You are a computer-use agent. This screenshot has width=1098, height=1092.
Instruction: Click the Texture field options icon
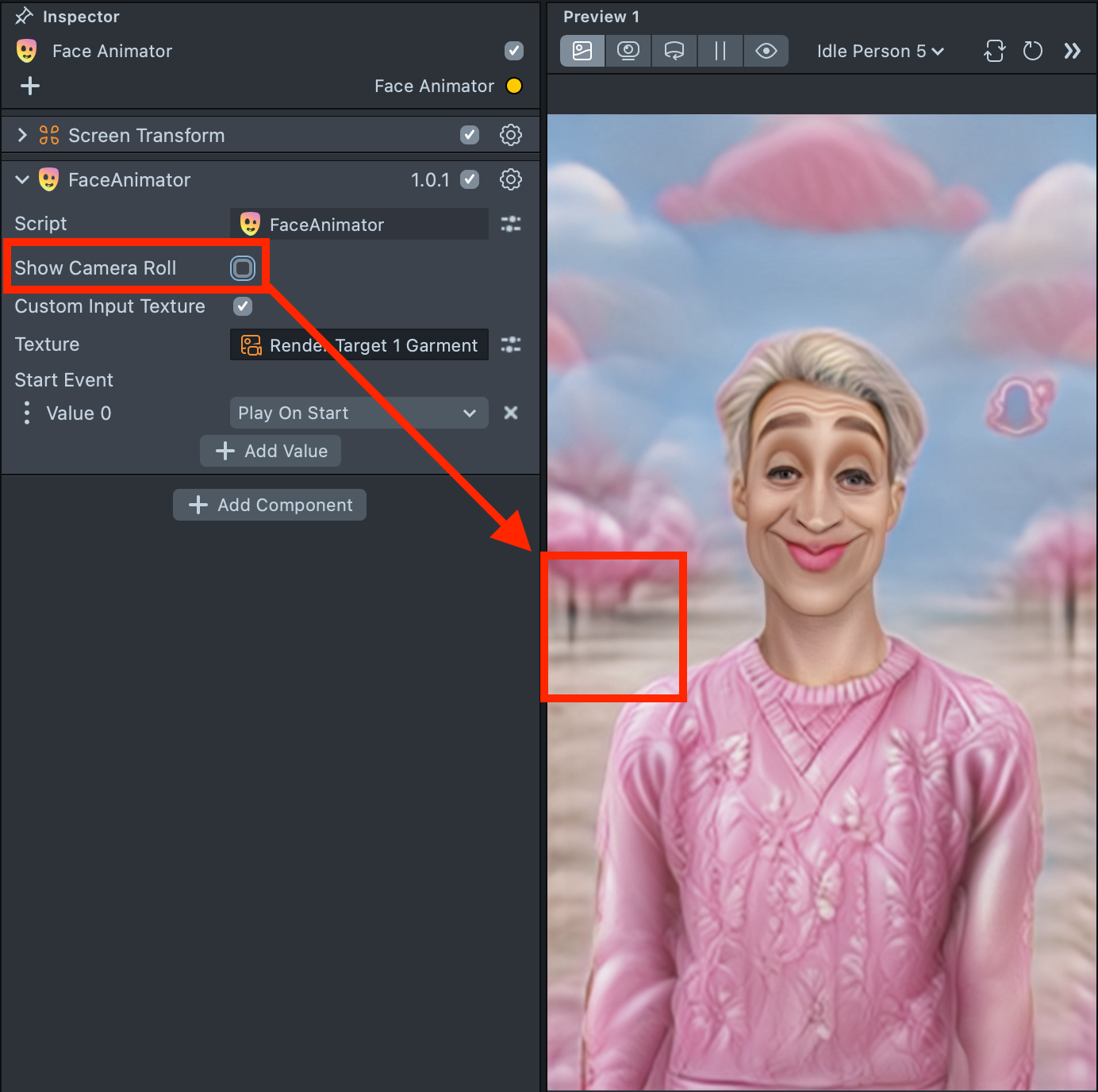pyautogui.click(x=510, y=344)
